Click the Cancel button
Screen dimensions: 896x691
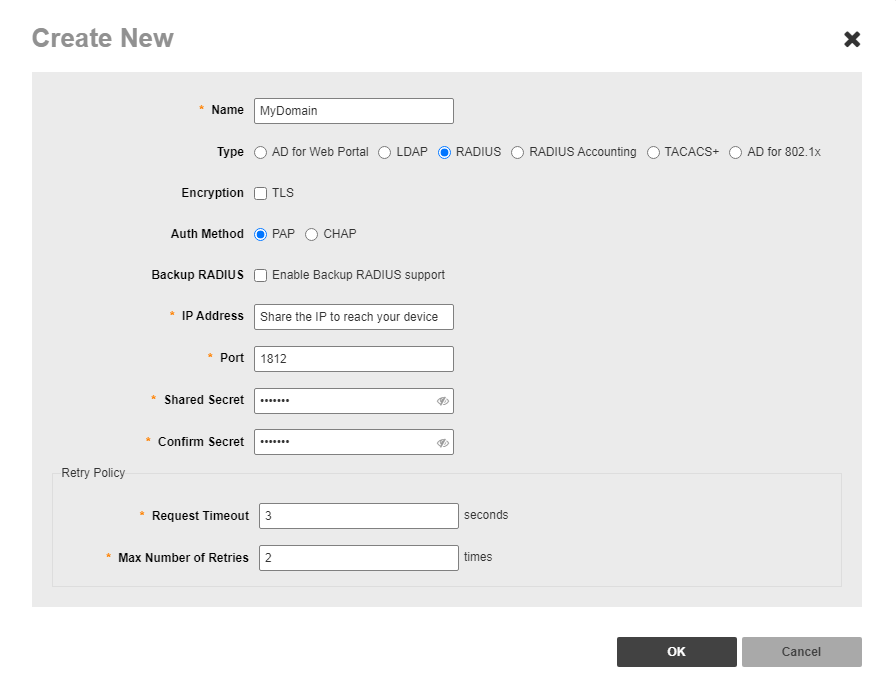[801, 652]
